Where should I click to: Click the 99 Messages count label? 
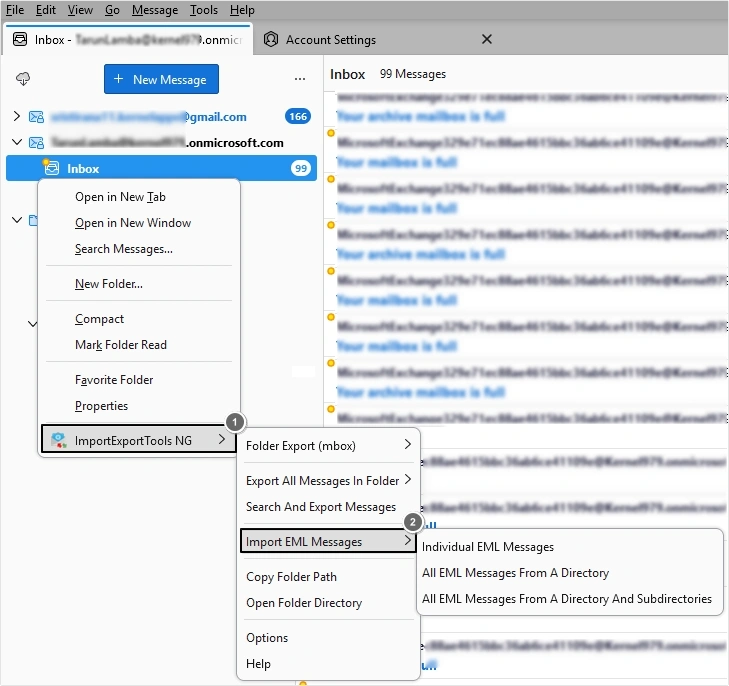pos(412,74)
